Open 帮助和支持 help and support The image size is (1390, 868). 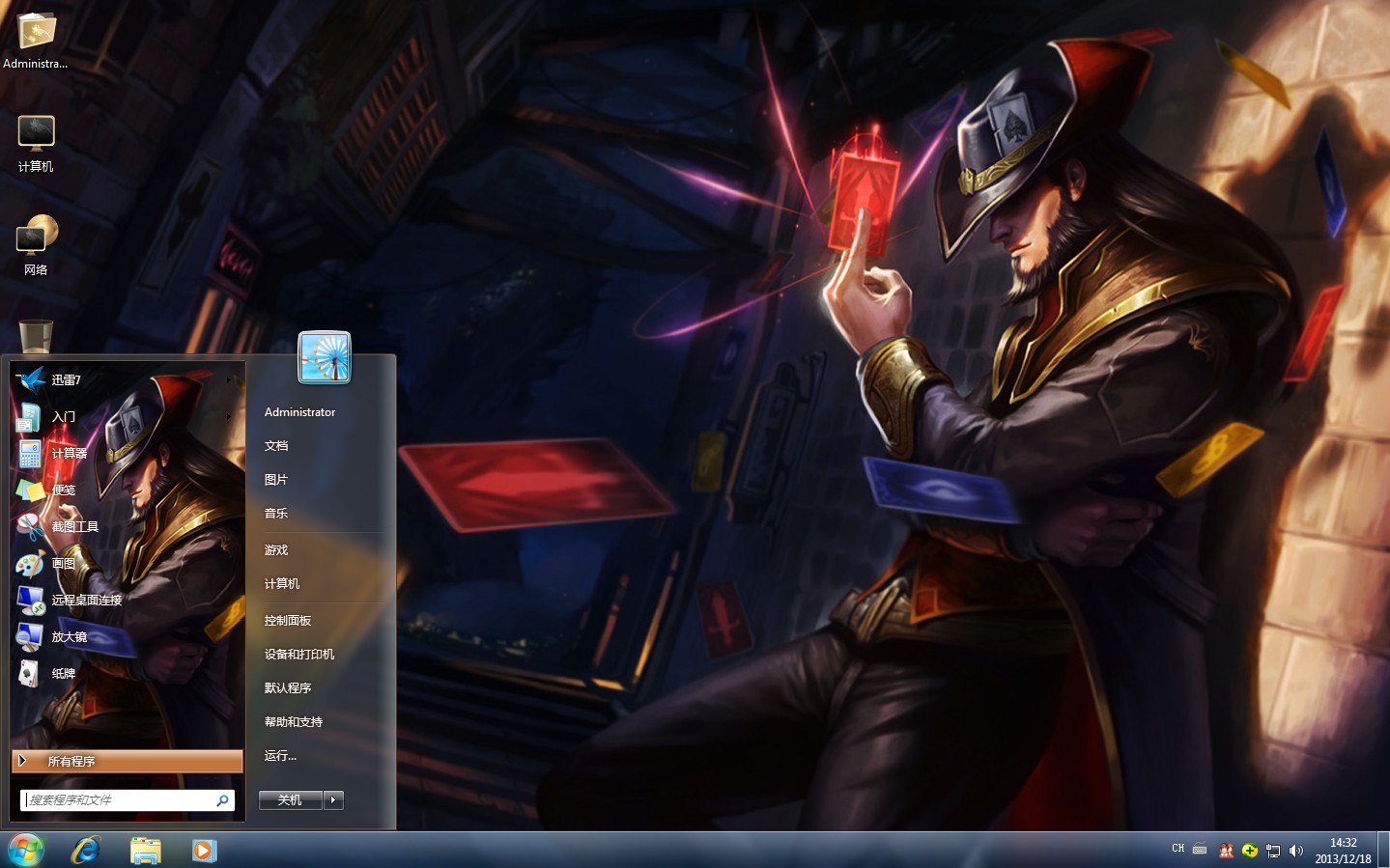[x=294, y=721]
